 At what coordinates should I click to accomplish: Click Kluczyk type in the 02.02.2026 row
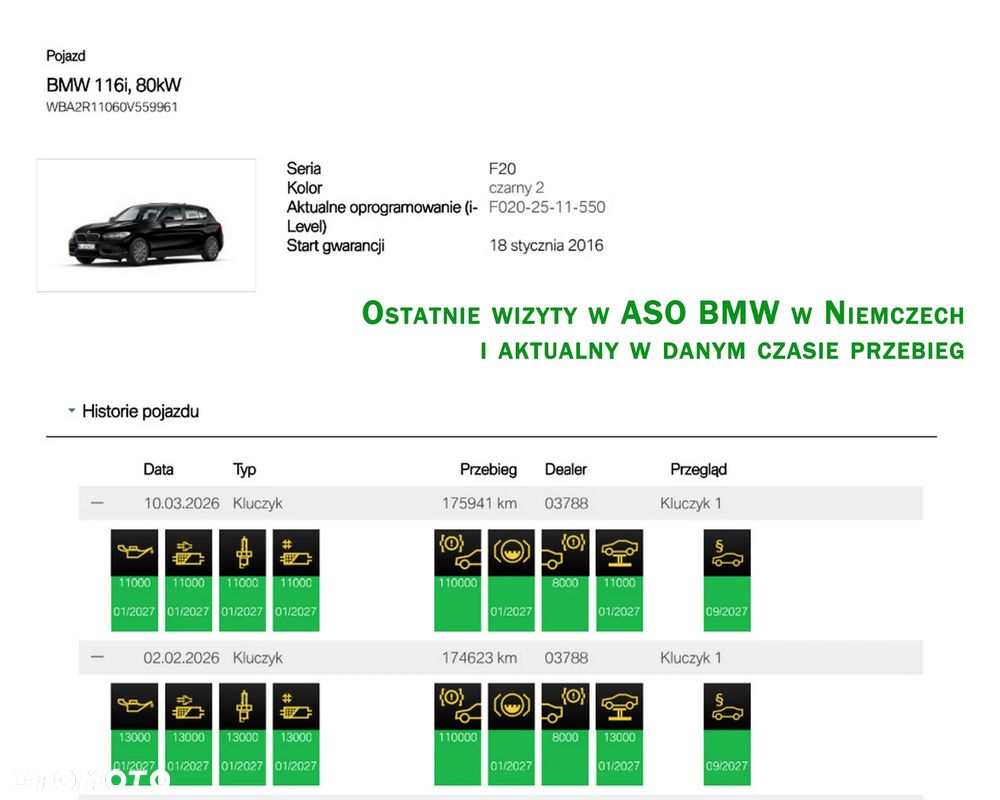258,658
